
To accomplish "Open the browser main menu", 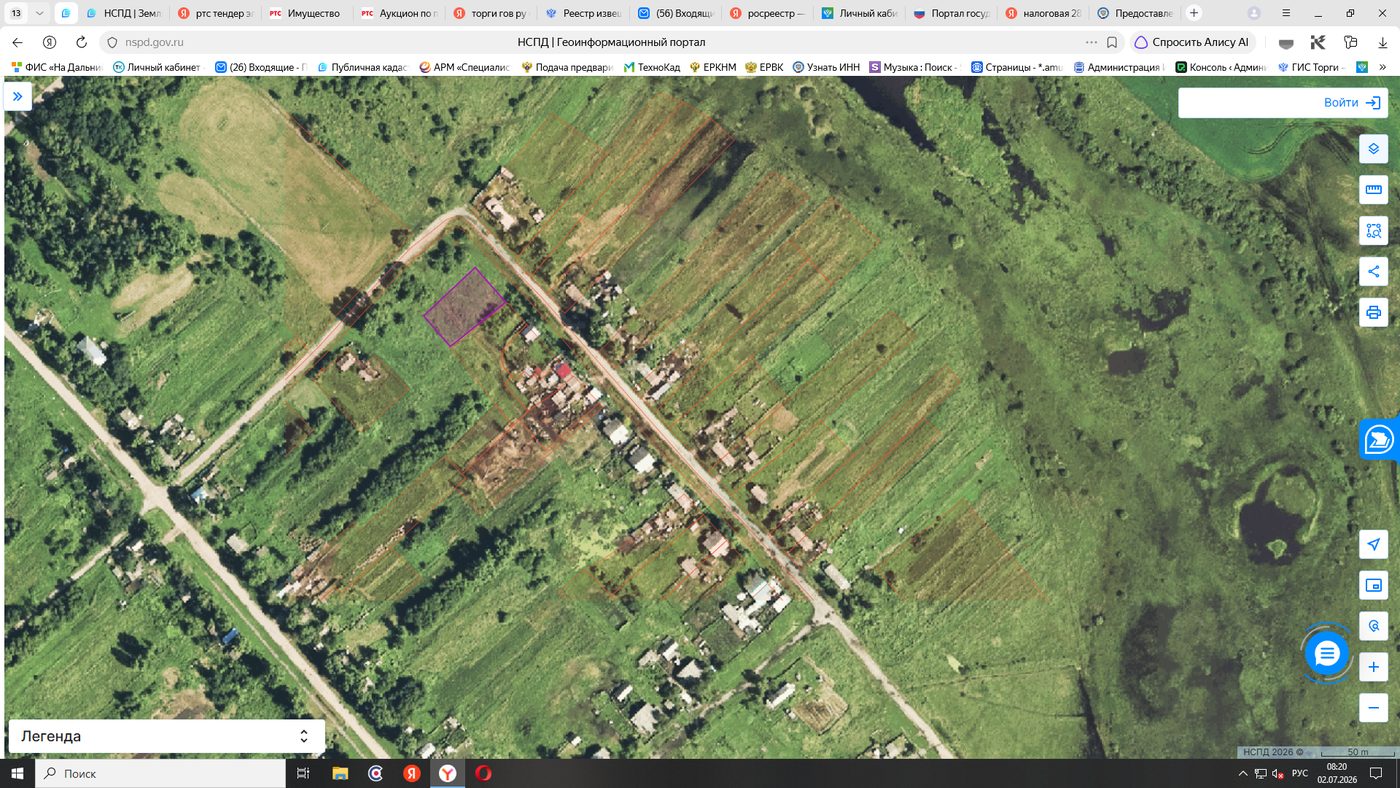I will 1287,14.
